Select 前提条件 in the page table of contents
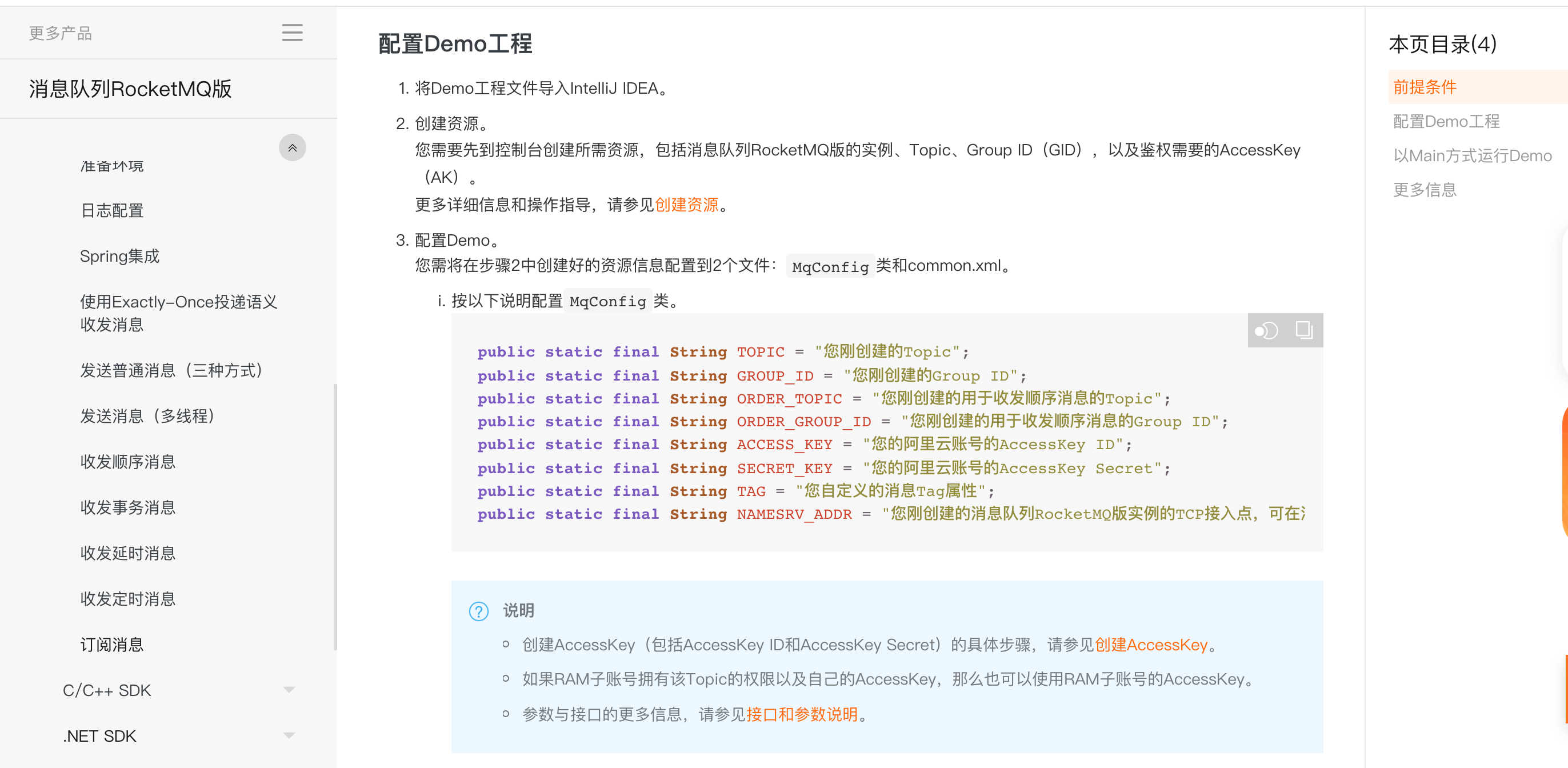The width and height of the screenshot is (1568, 768). [x=1425, y=87]
